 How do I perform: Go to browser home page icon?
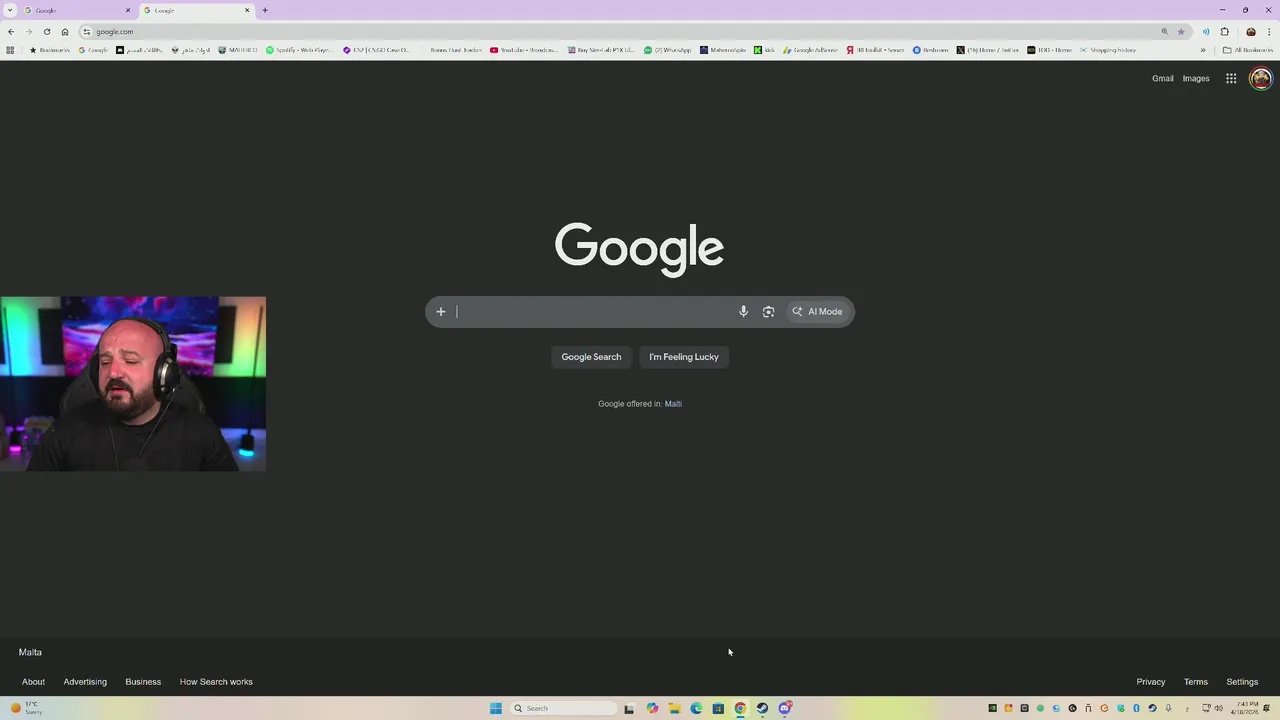pos(65,31)
